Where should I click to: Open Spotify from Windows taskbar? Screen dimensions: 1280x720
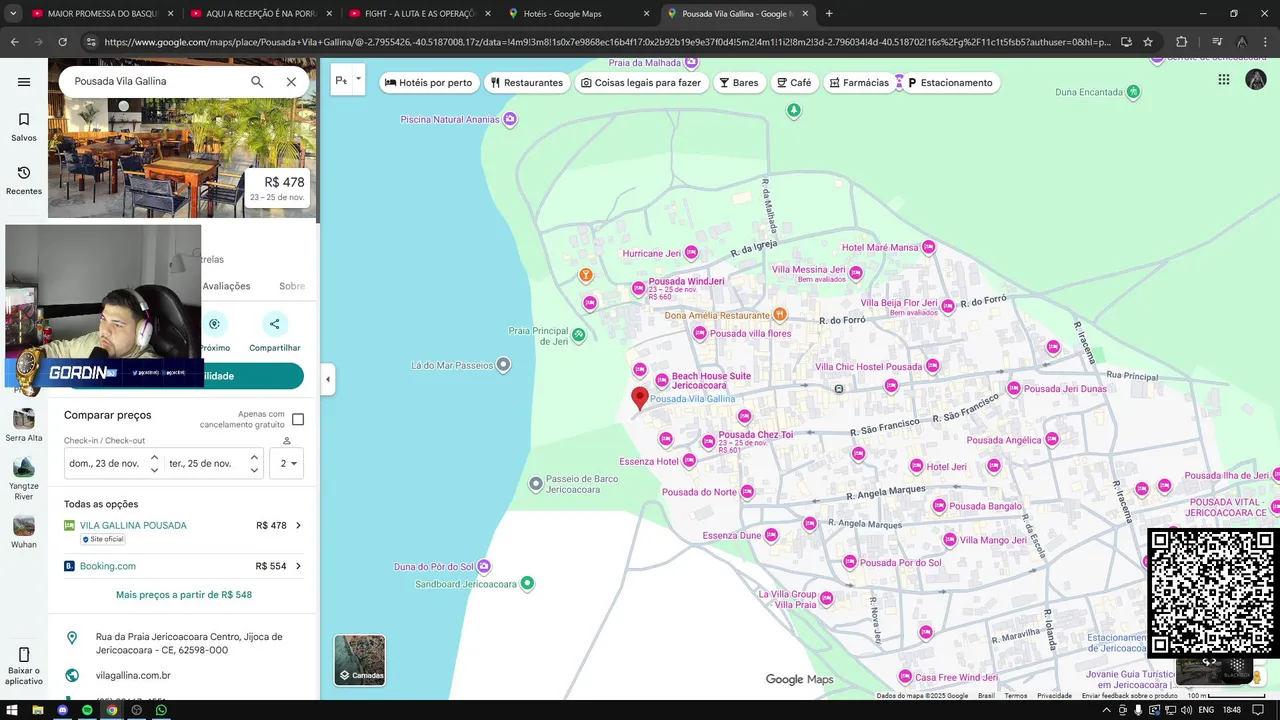(x=87, y=710)
